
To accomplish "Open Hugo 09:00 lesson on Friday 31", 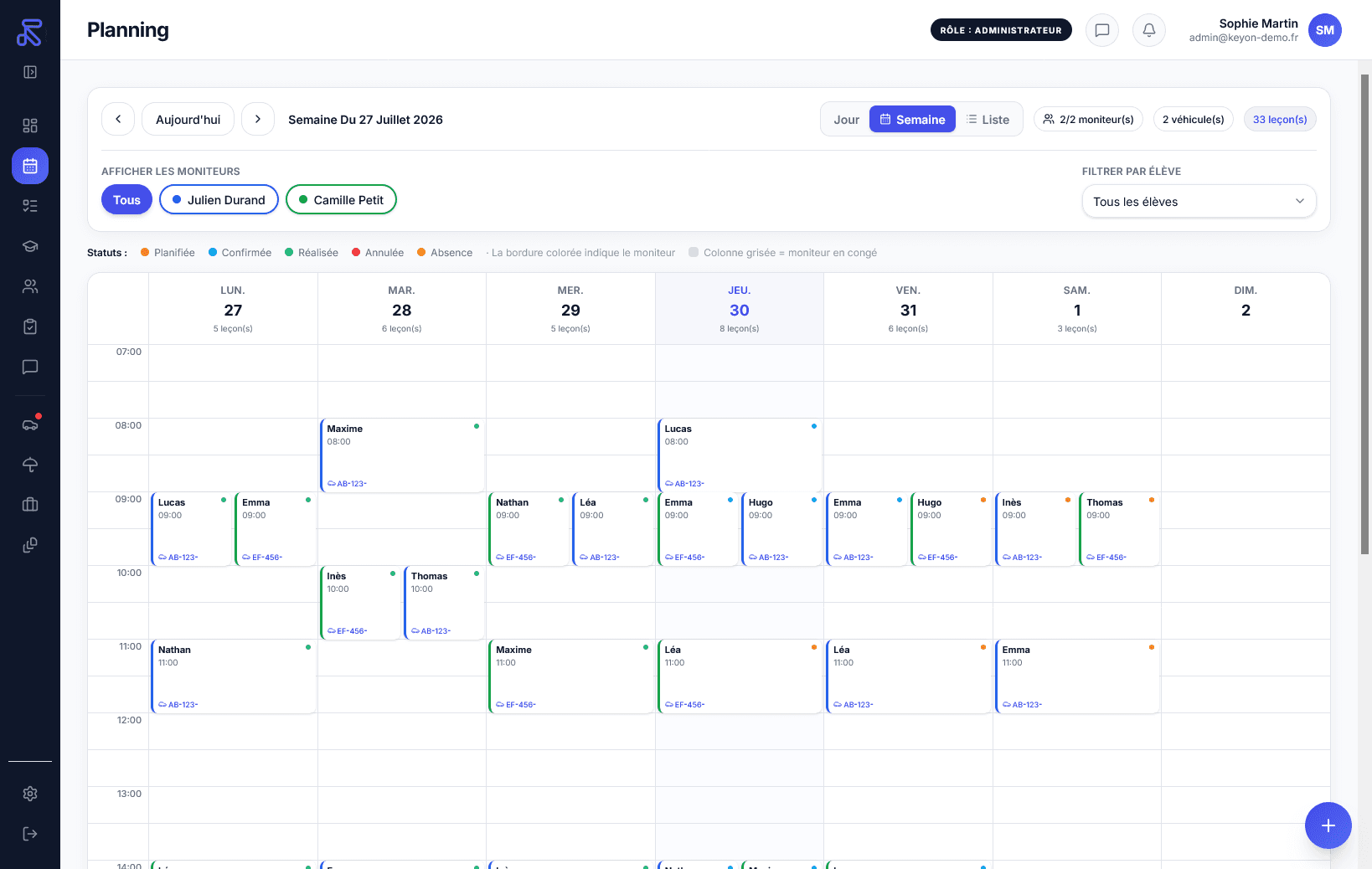I will coord(952,529).
